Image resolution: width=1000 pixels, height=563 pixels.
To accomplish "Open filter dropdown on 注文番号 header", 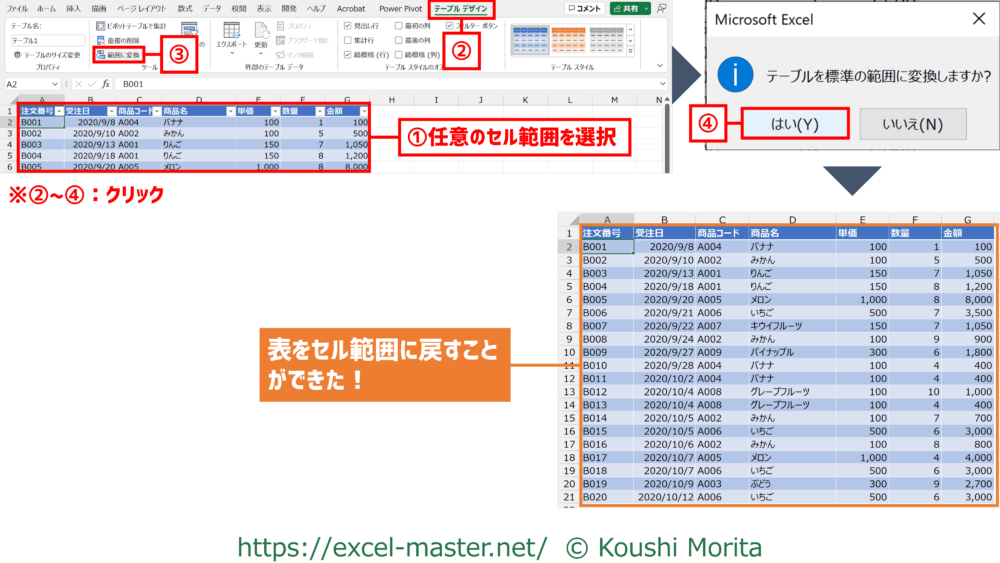I will click(59, 111).
